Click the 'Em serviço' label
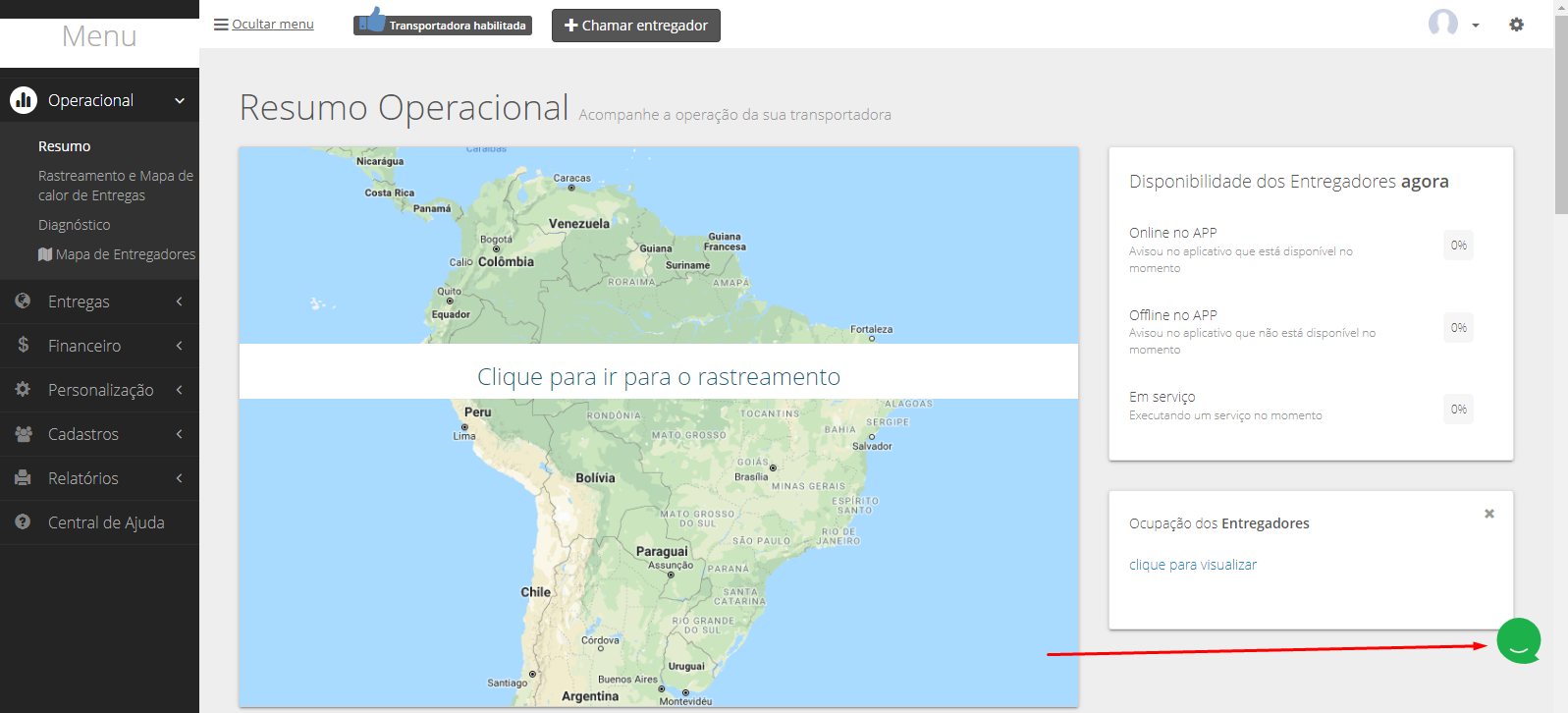The width and height of the screenshot is (1568, 713). pos(1162,397)
